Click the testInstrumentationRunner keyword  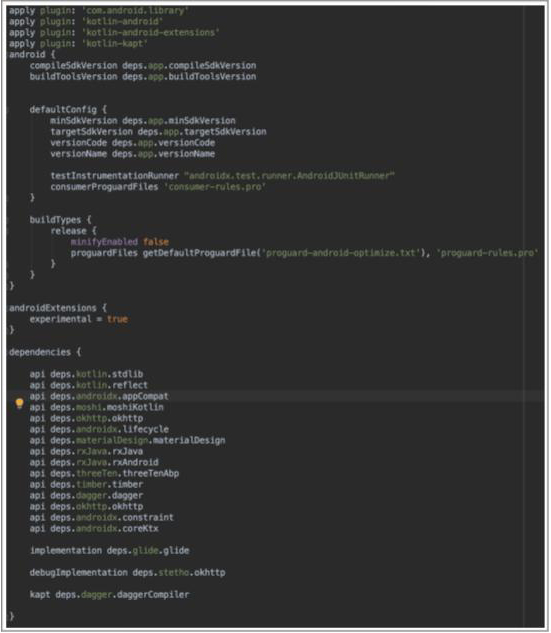[115, 176]
